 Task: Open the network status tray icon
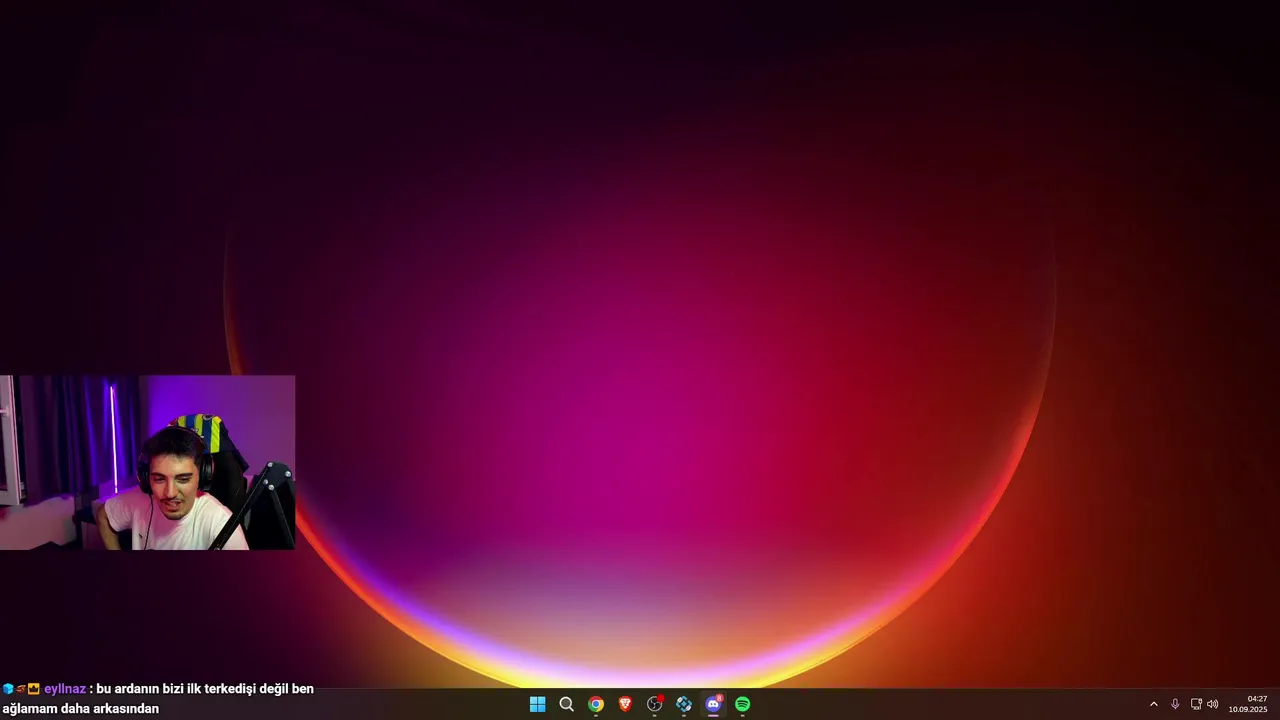point(1196,704)
